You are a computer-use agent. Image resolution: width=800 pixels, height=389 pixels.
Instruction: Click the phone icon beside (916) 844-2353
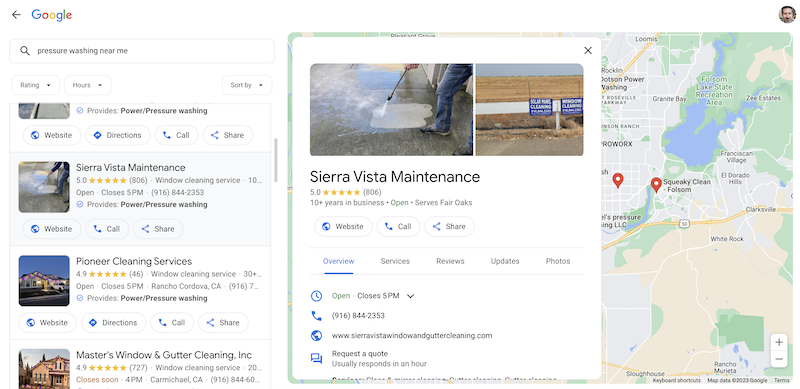[x=316, y=316]
